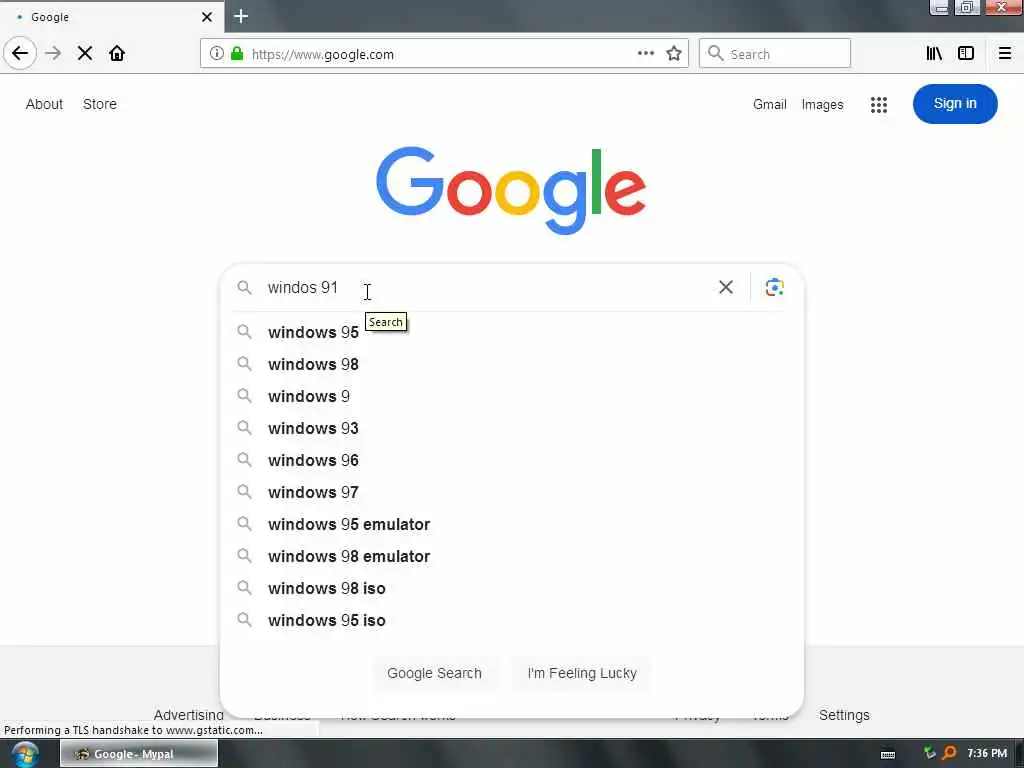Search by image with Google Lens icon
This screenshot has height=768, width=1024.
775,287
